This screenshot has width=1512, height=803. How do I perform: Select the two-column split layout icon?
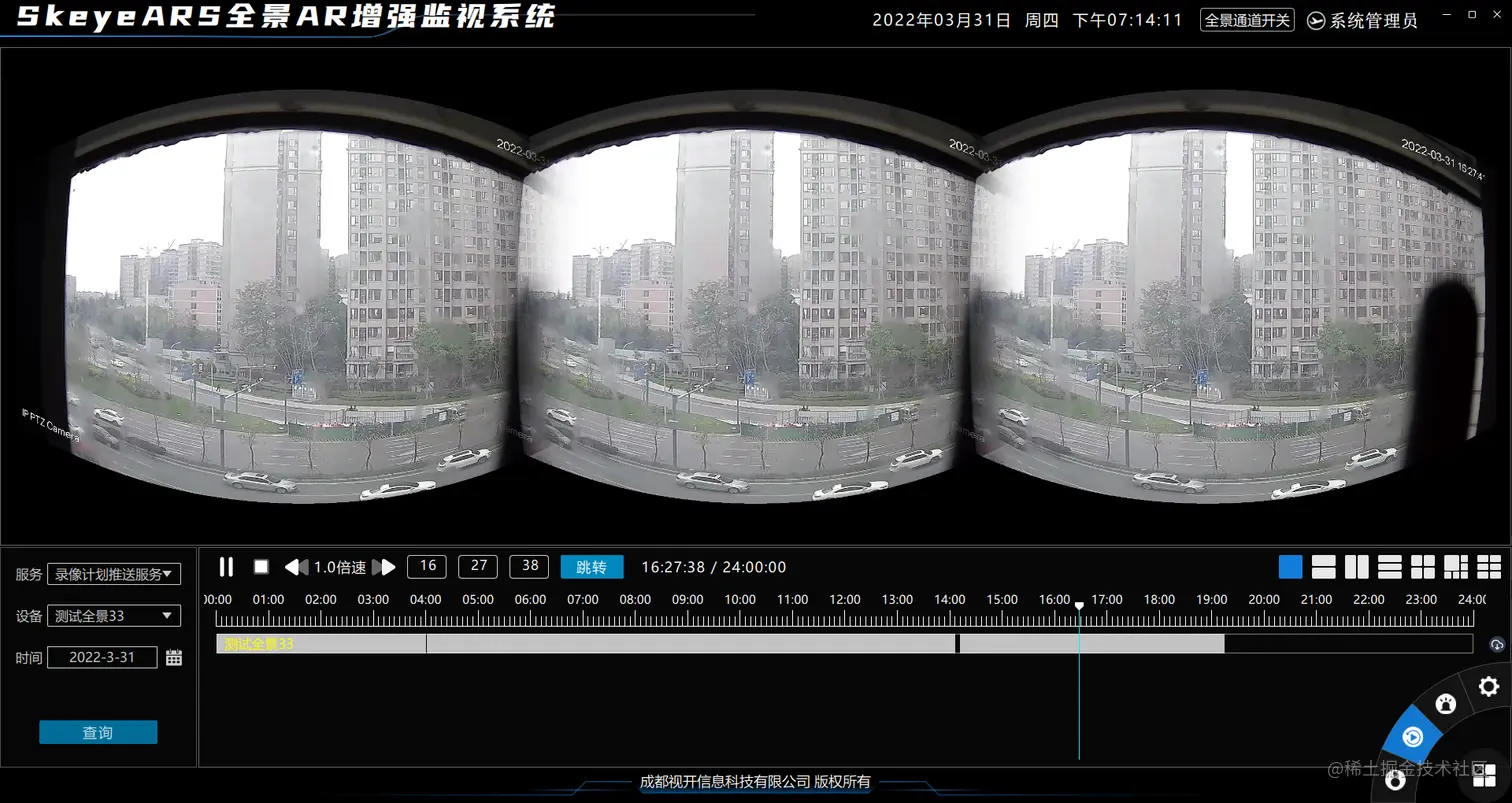pyautogui.click(x=1356, y=567)
